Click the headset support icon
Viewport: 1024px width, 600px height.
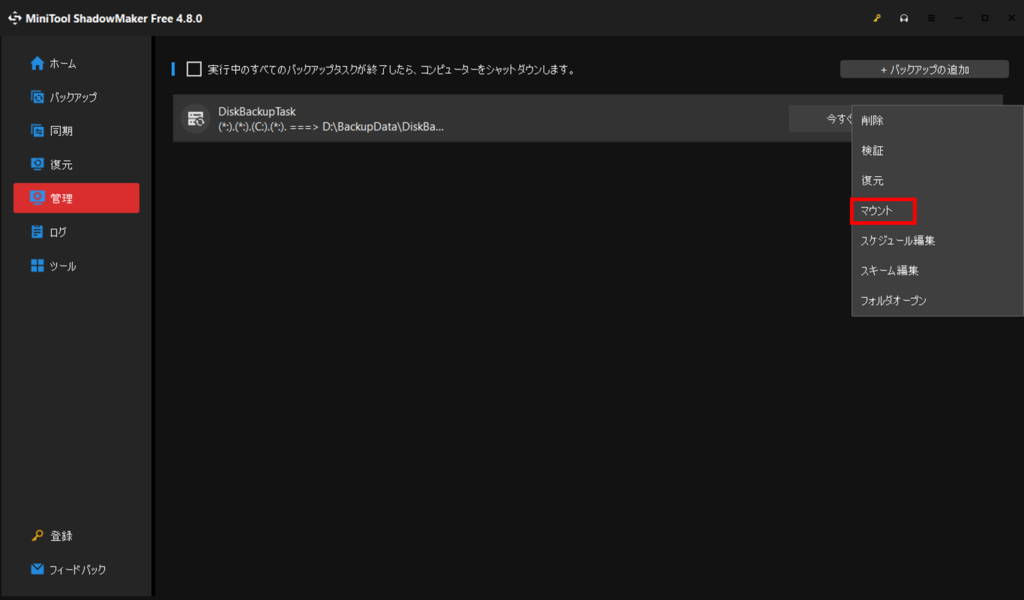click(904, 18)
